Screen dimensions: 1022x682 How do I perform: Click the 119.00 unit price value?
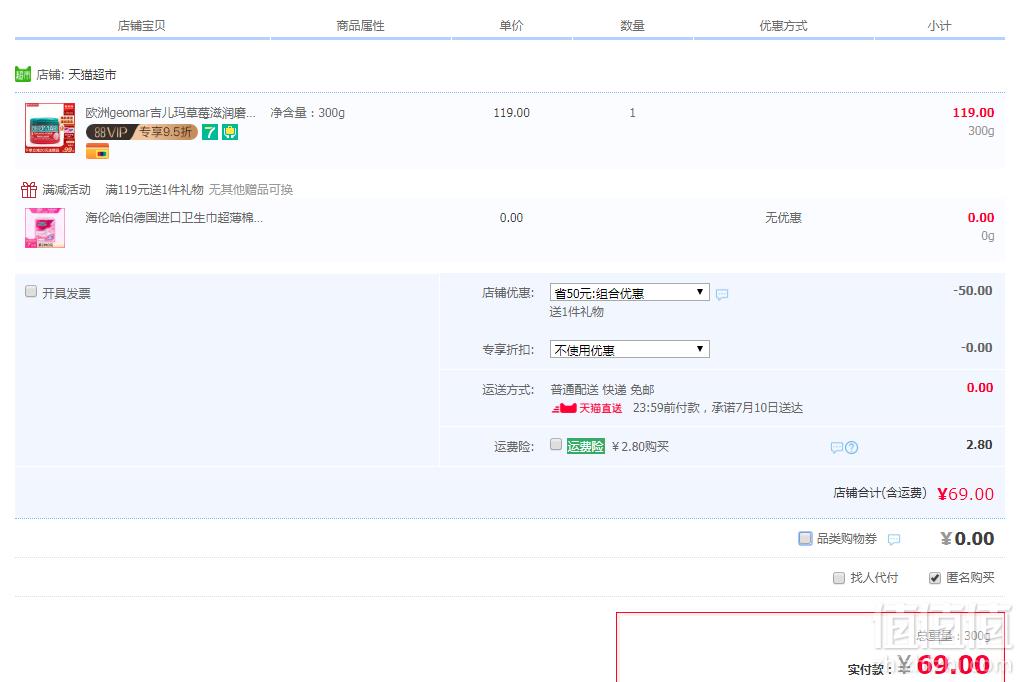(512, 113)
